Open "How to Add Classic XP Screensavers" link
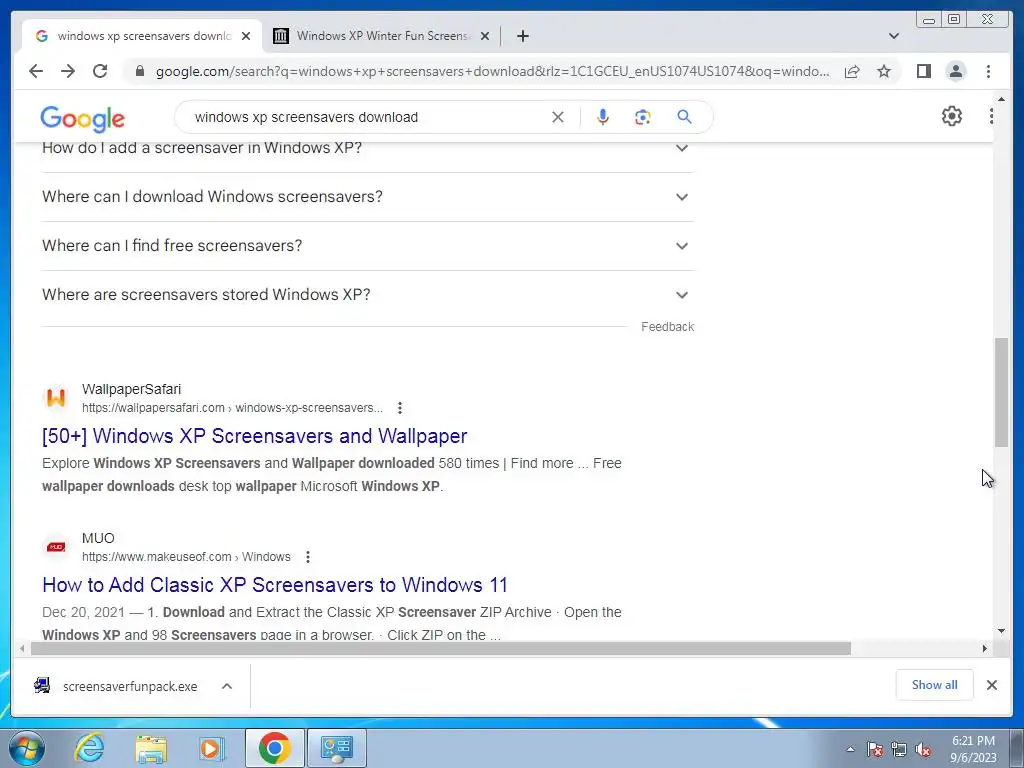Viewport: 1024px width, 768px height. [275, 584]
